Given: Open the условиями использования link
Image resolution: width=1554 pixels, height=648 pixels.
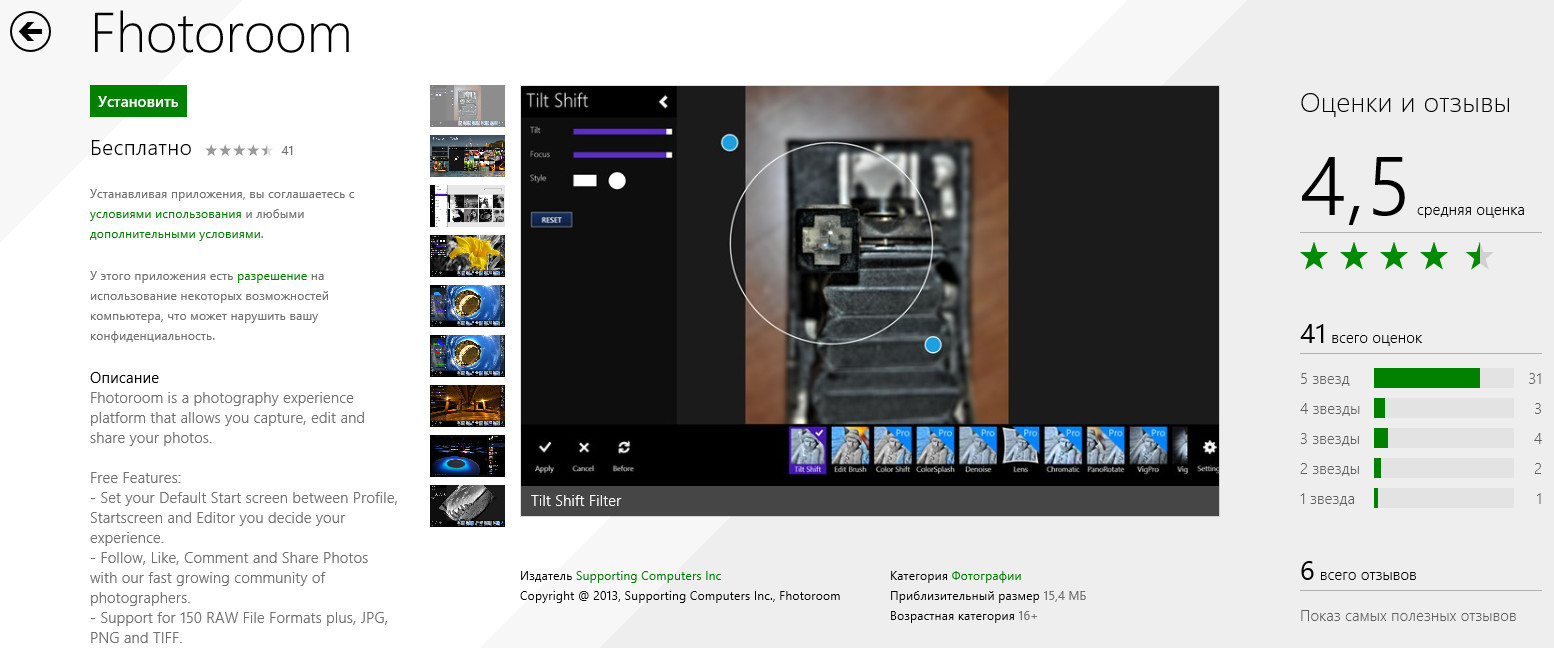Looking at the screenshot, I should [166, 214].
